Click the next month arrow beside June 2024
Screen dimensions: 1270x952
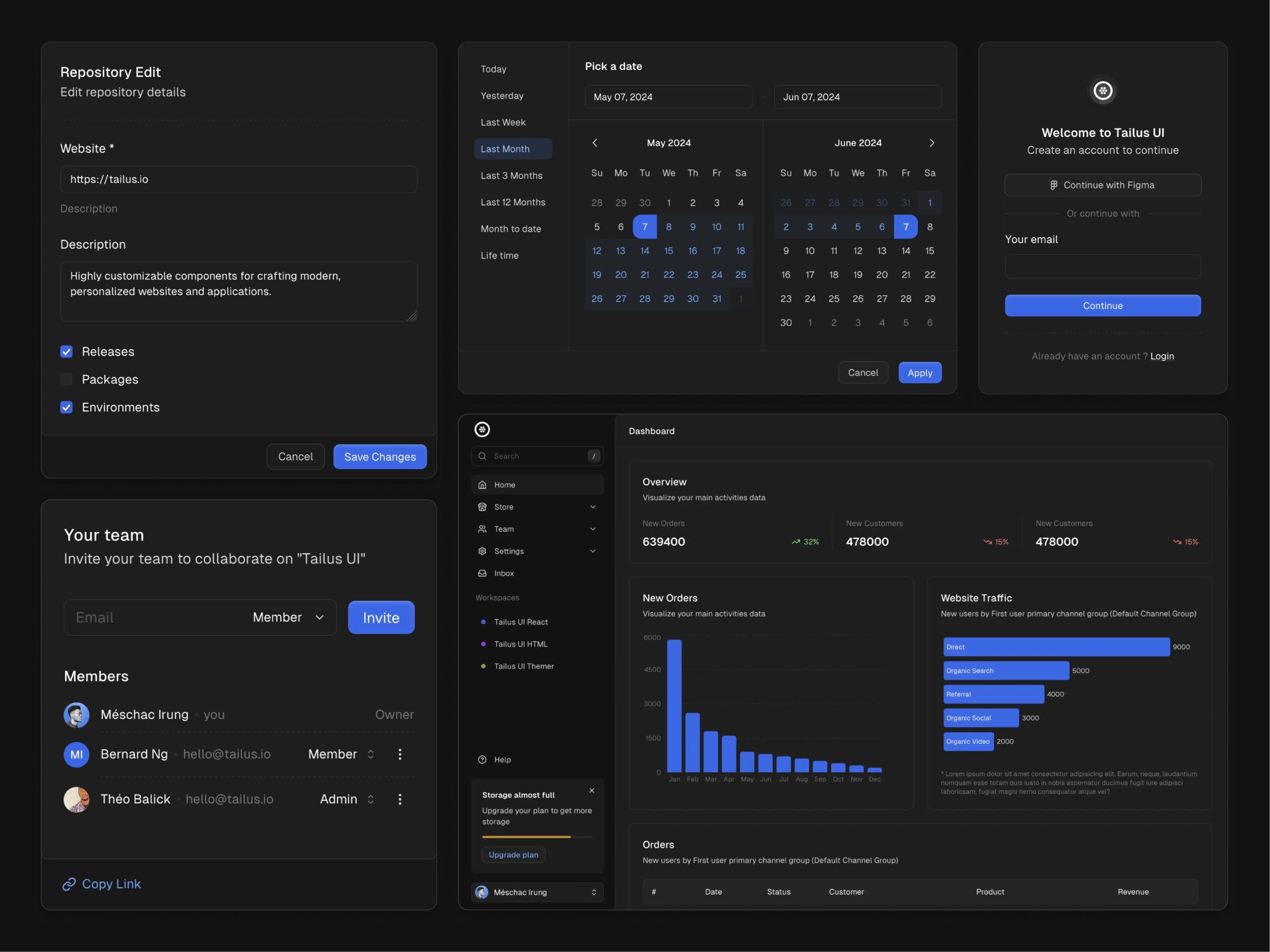click(931, 143)
